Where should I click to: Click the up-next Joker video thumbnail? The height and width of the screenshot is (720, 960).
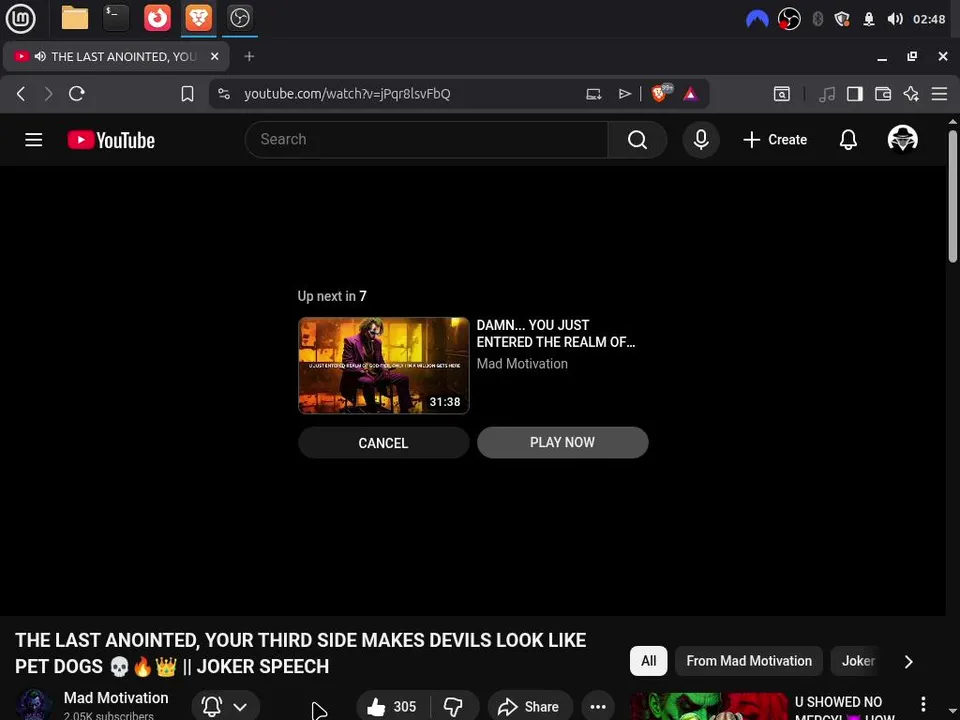click(x=383, y=366)
